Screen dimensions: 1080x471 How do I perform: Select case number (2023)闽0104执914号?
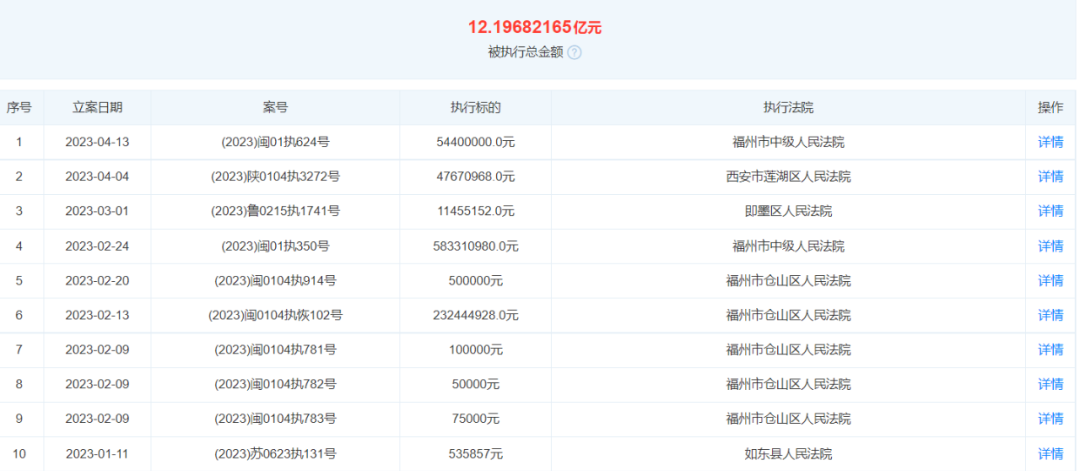click(275, 281)
